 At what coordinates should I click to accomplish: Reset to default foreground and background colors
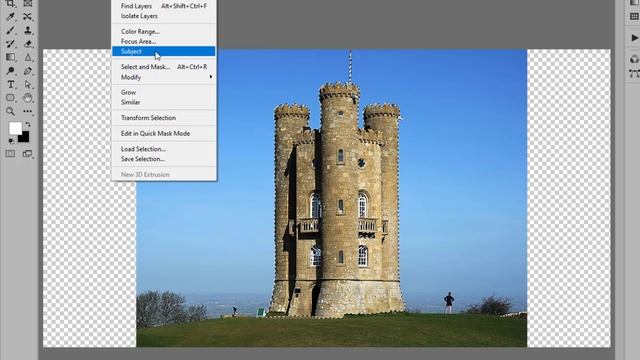pos(11,141)
